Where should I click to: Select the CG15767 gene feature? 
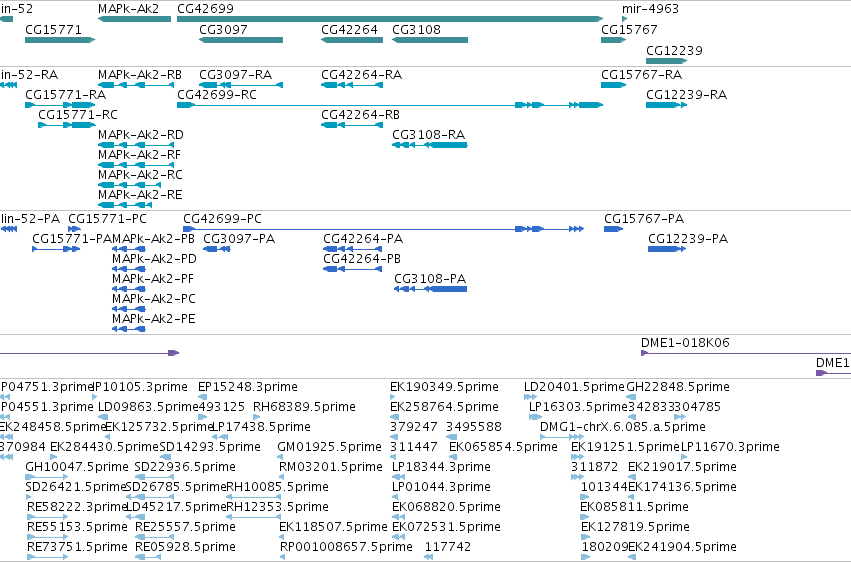point(613,40)
